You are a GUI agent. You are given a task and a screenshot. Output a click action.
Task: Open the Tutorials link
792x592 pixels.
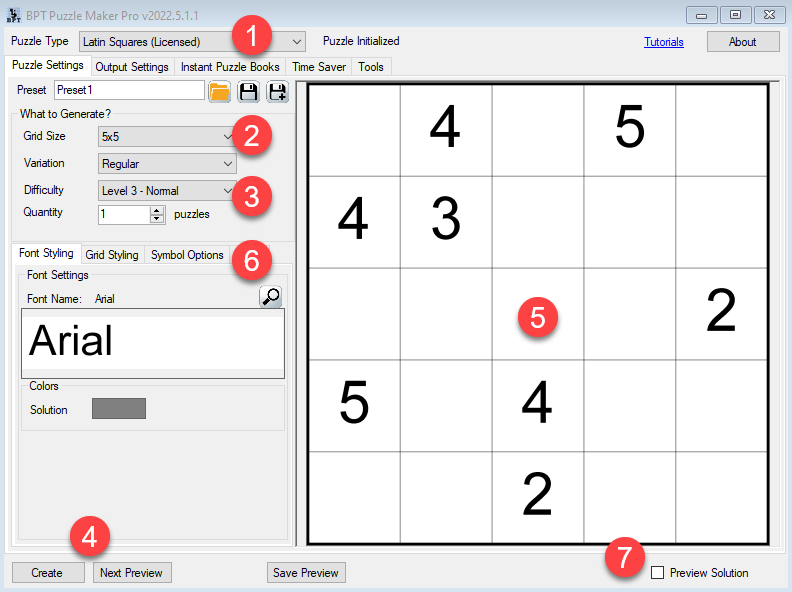[663, 42]
